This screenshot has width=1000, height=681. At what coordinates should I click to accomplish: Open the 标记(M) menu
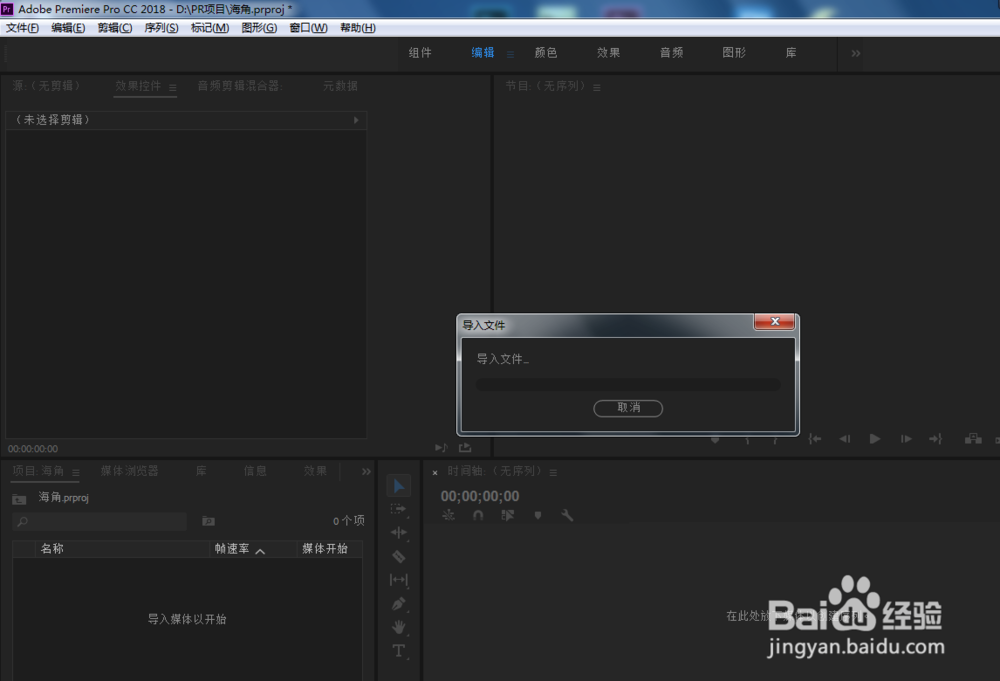pos(210,27)
